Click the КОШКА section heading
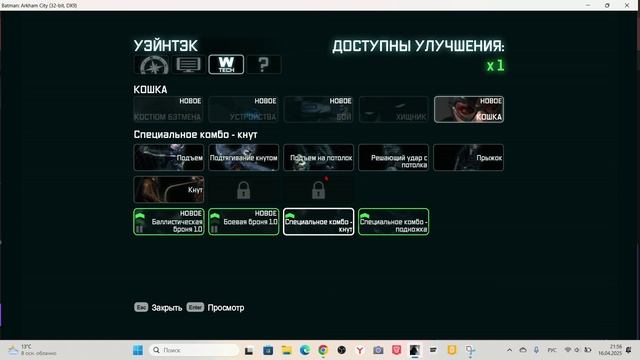 pyautogui.click(x=150, y=90)
